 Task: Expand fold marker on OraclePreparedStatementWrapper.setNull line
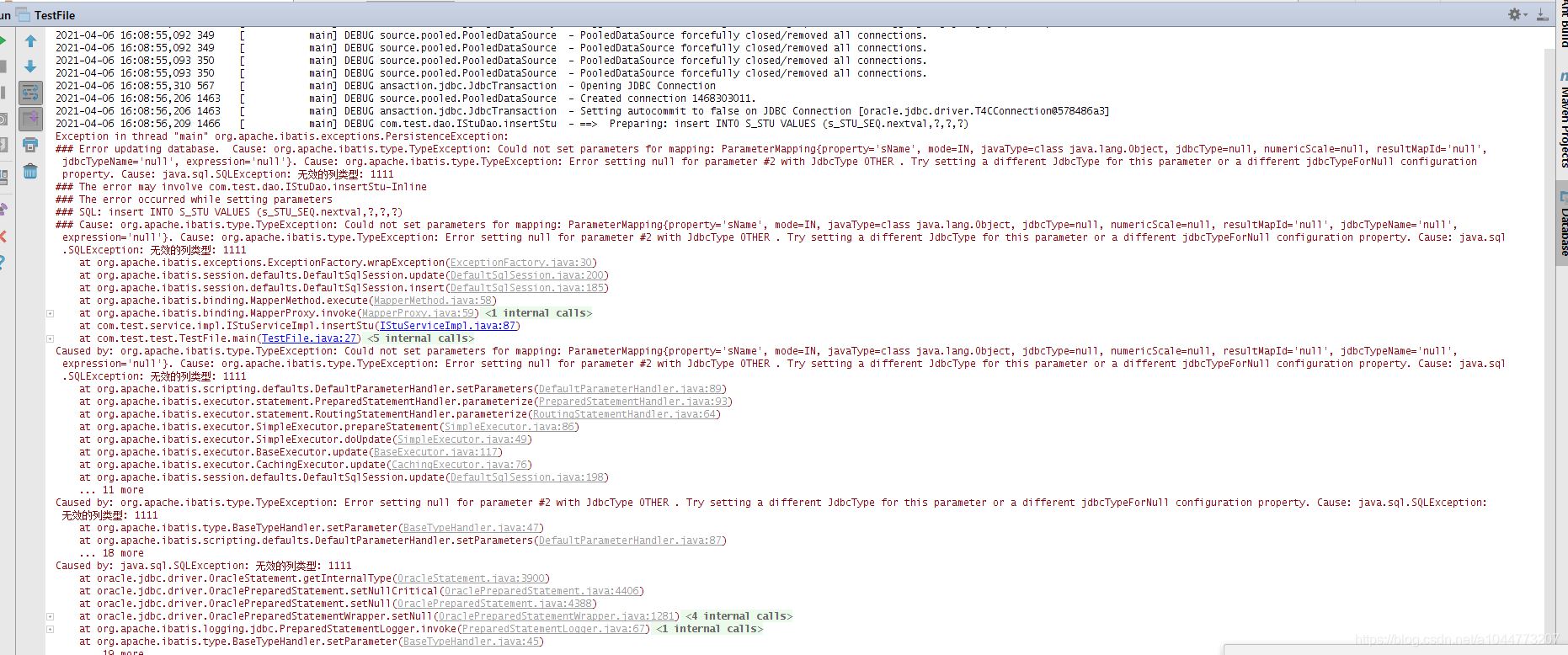tap(50, 616)
